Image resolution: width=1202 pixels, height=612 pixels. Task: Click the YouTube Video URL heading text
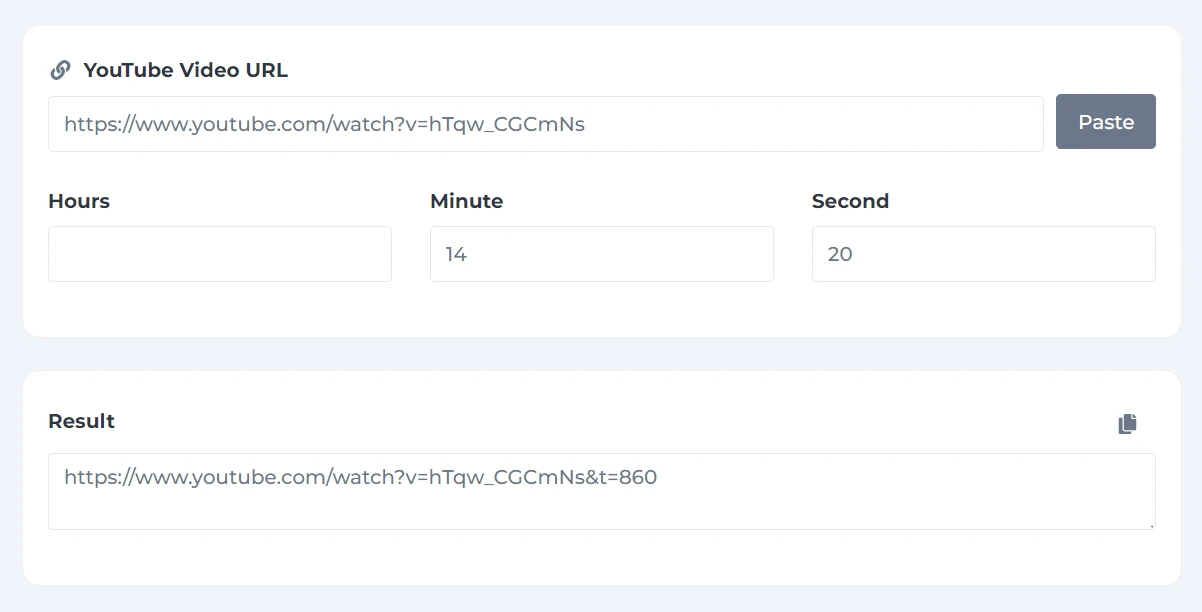(186, 70)
